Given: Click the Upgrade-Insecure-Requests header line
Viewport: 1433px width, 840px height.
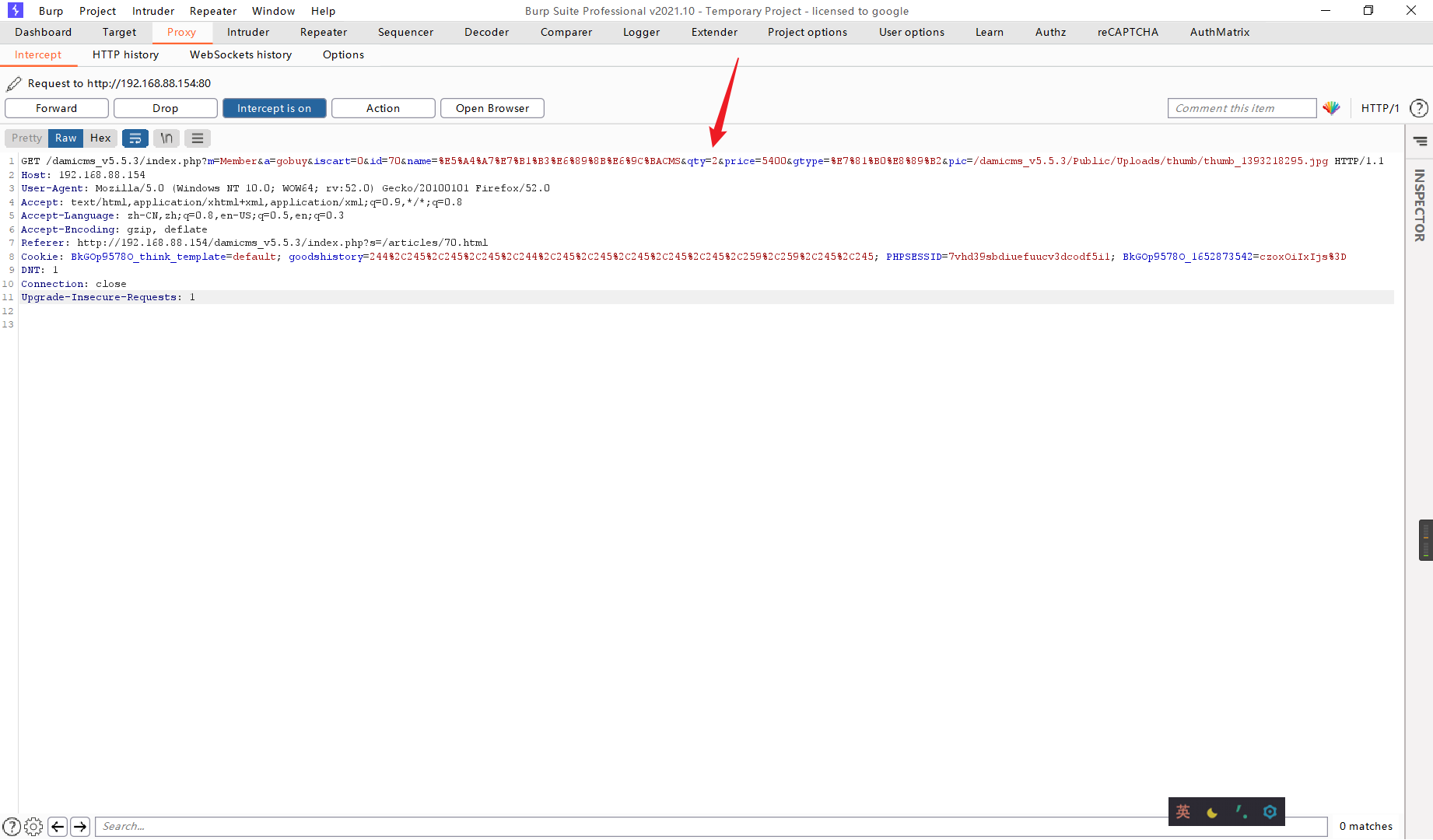Looking at the screenshot, I should [108, 297].
